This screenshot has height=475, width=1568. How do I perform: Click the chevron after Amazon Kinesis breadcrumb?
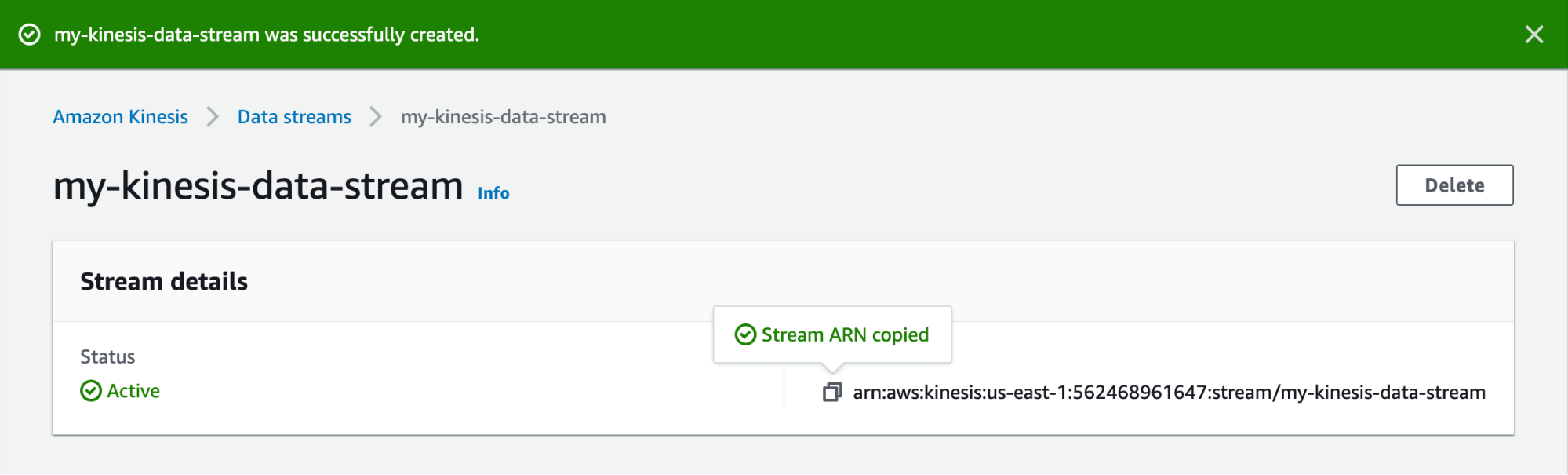[213, 117]
